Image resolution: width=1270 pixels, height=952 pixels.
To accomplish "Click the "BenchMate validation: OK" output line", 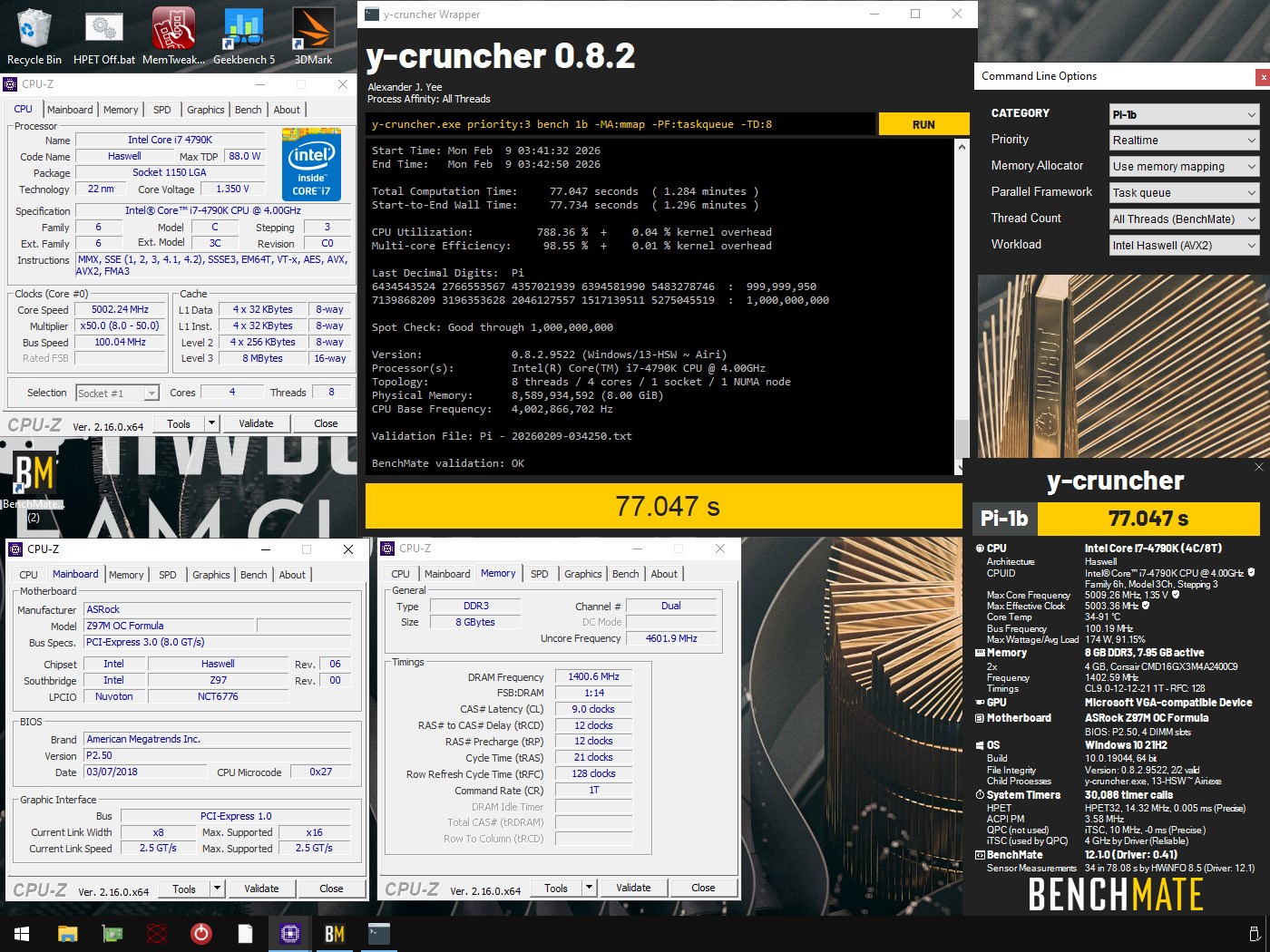I will pyautogui.click(x=448, y=463).
